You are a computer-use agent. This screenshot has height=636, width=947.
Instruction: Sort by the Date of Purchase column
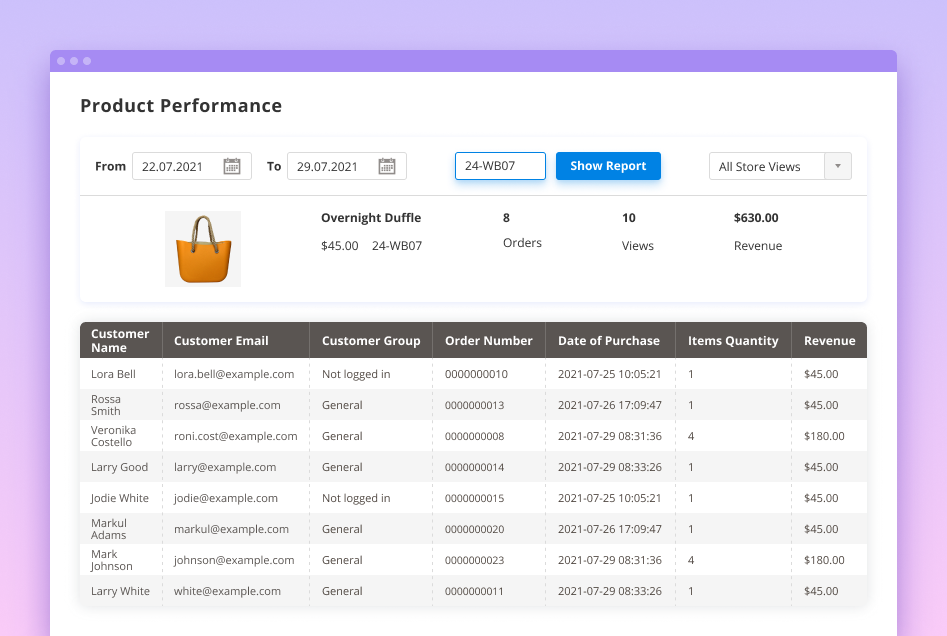point(610,340)
